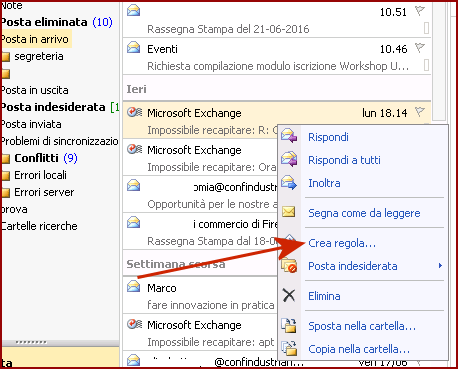Screen dimensions: 458x369
Task: Choose Inoltra from the context menu
Action: [324, 183]
